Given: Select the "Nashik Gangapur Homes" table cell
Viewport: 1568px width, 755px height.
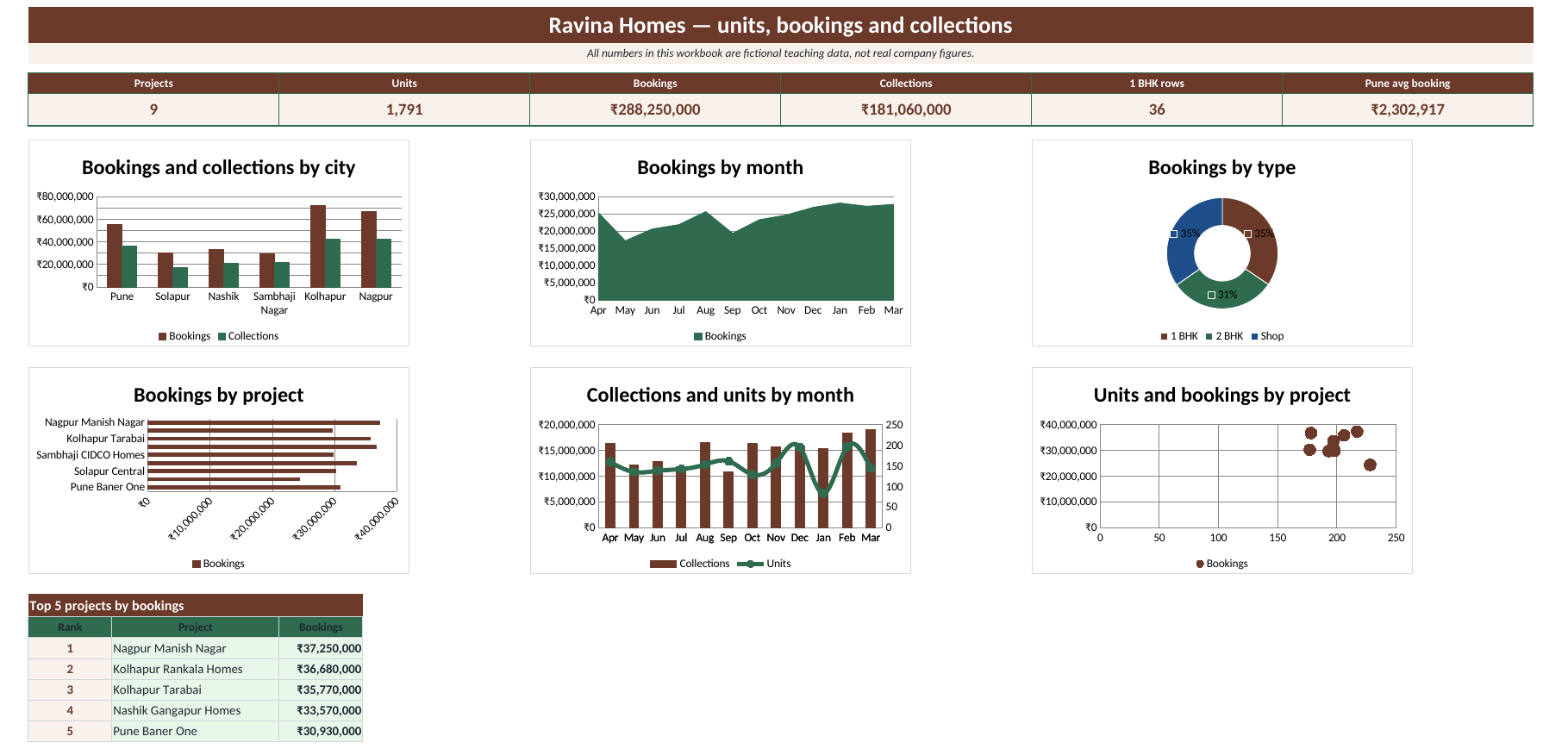Looking at the screenshot, I should [196, 710].
